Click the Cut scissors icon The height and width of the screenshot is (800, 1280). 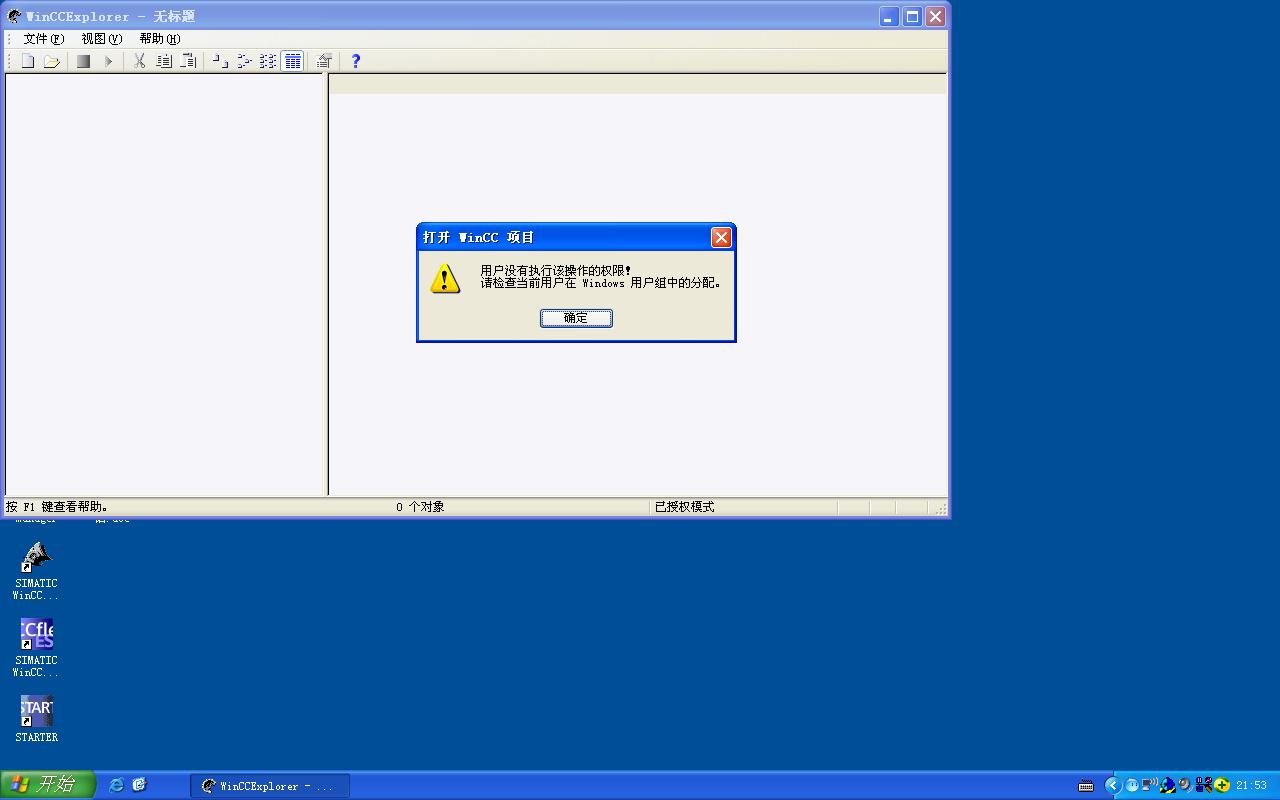point(140,61)
